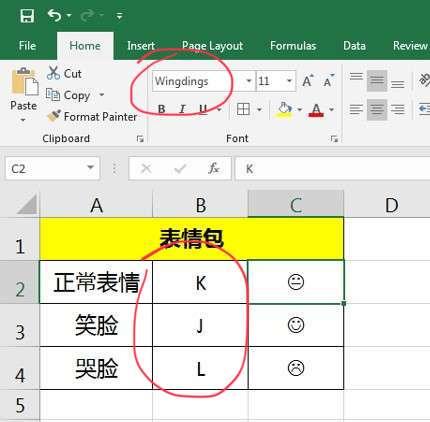This screenshot has height=422, width=430.
Task: Copy the selection
Action: pyautogui.click(x=68, y=95)
